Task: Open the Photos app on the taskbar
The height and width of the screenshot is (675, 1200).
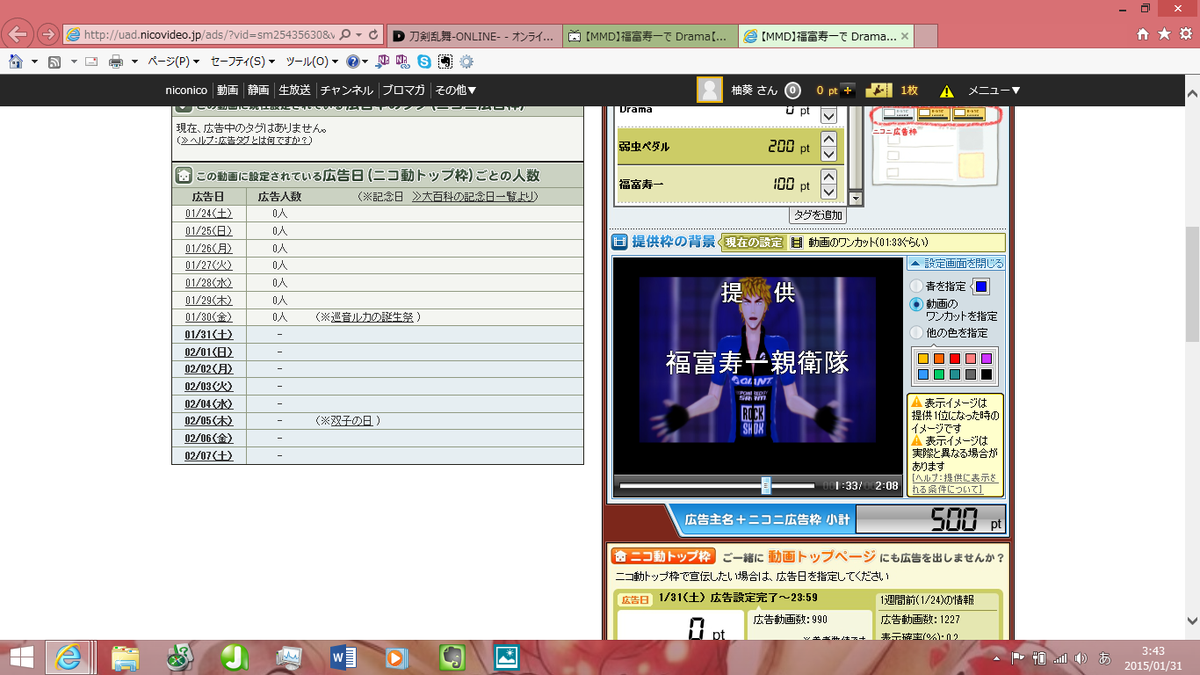Action: click(507, 657)
